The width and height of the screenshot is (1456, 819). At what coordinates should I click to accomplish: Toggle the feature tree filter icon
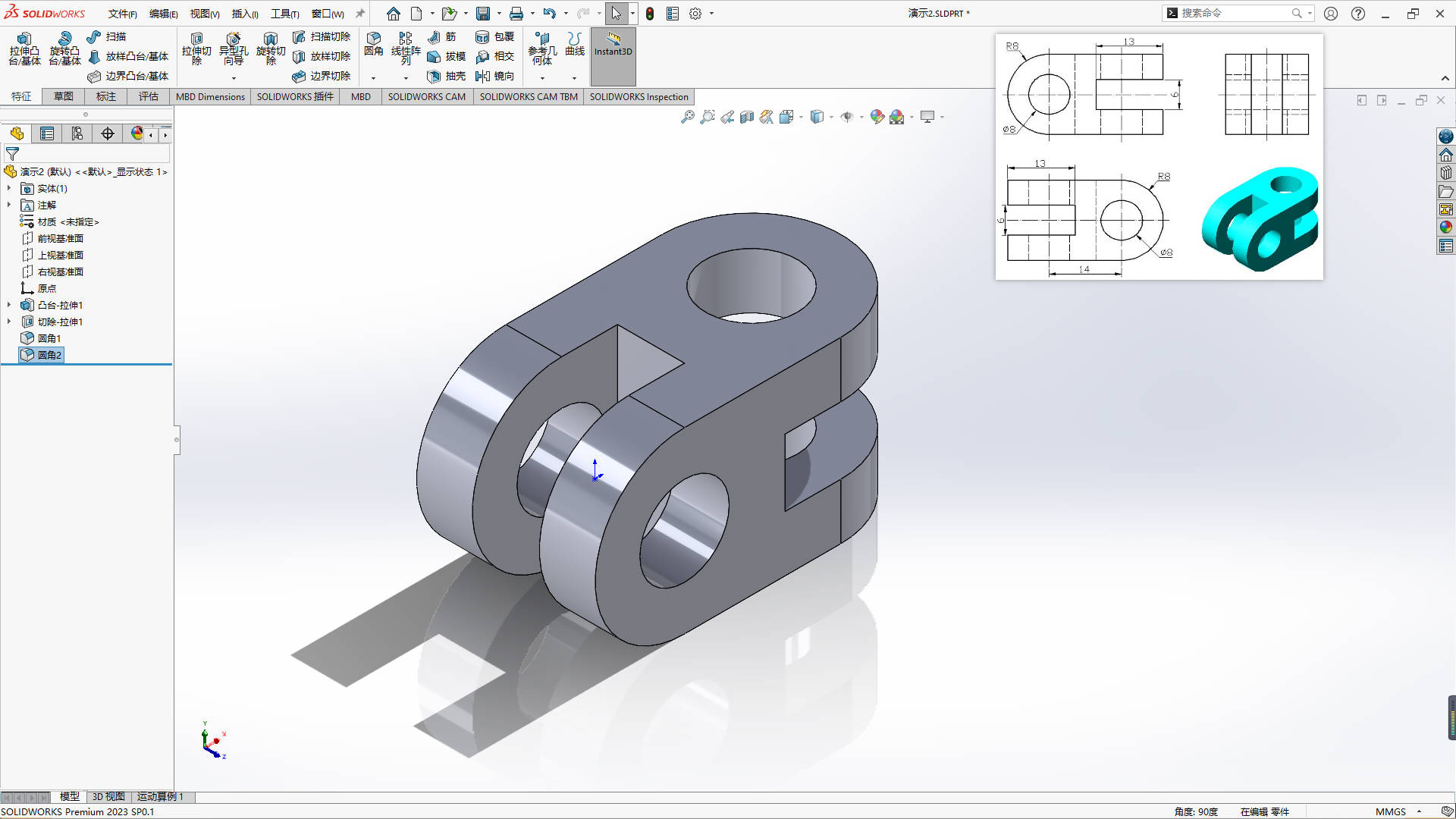(x=12, y=153)
